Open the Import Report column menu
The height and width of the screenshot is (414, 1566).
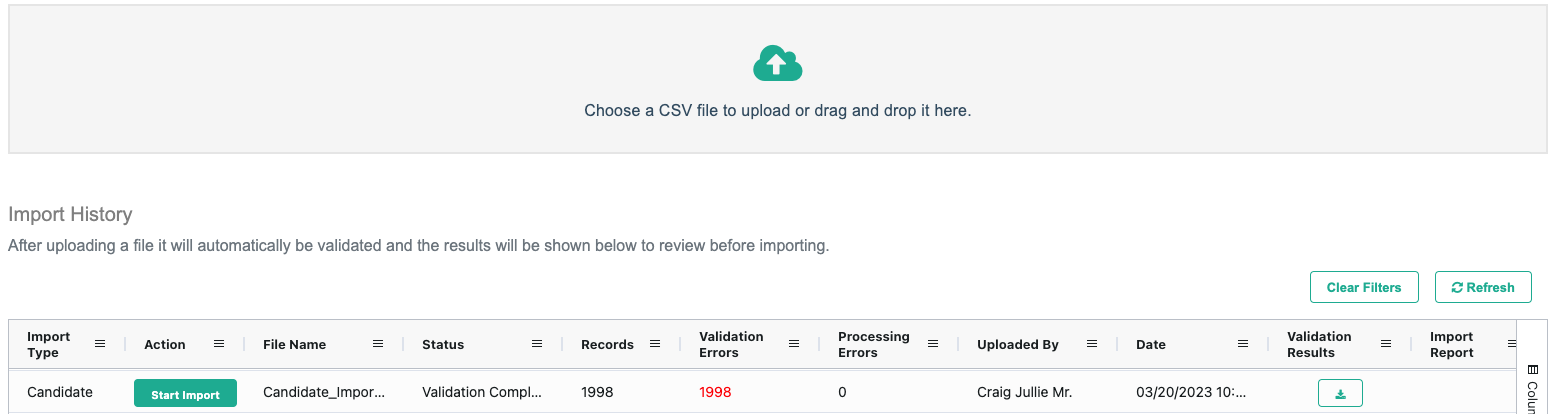1510,344
